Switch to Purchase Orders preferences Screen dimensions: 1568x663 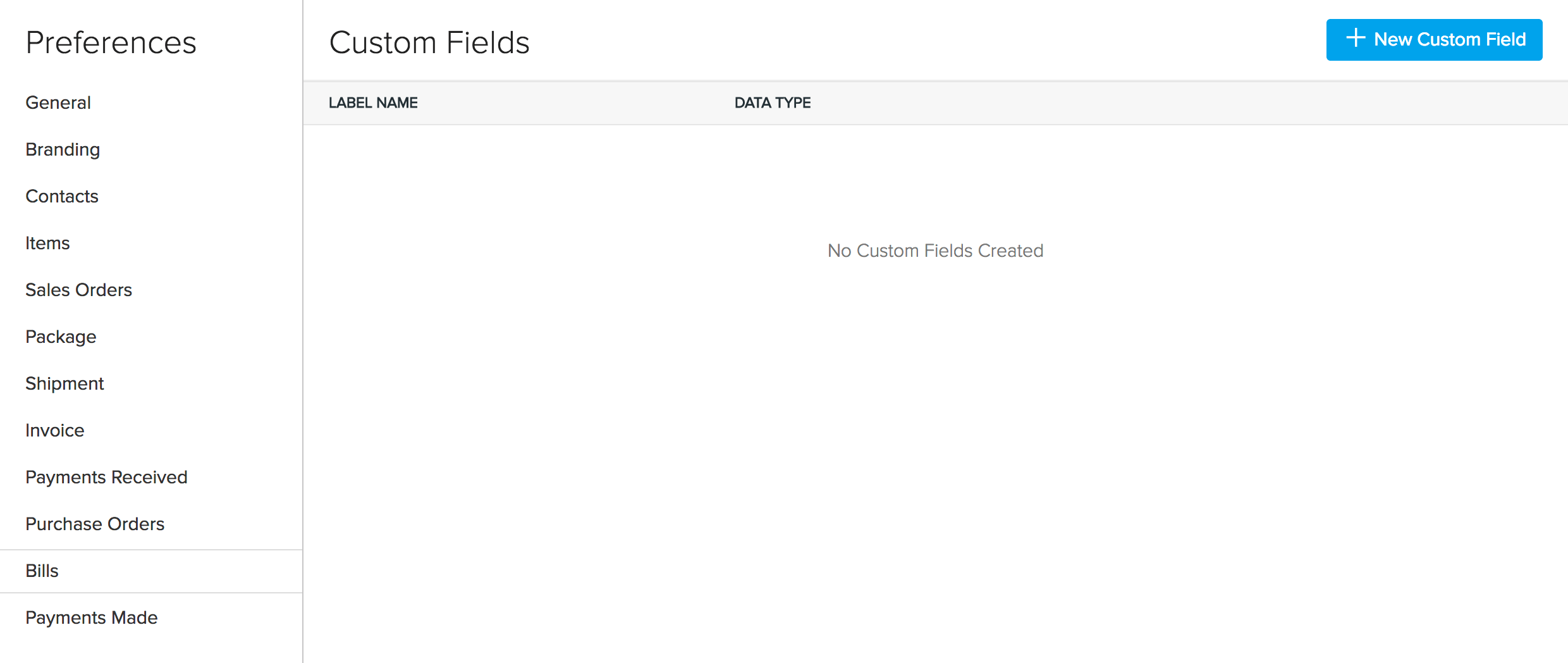coord(95,524)
